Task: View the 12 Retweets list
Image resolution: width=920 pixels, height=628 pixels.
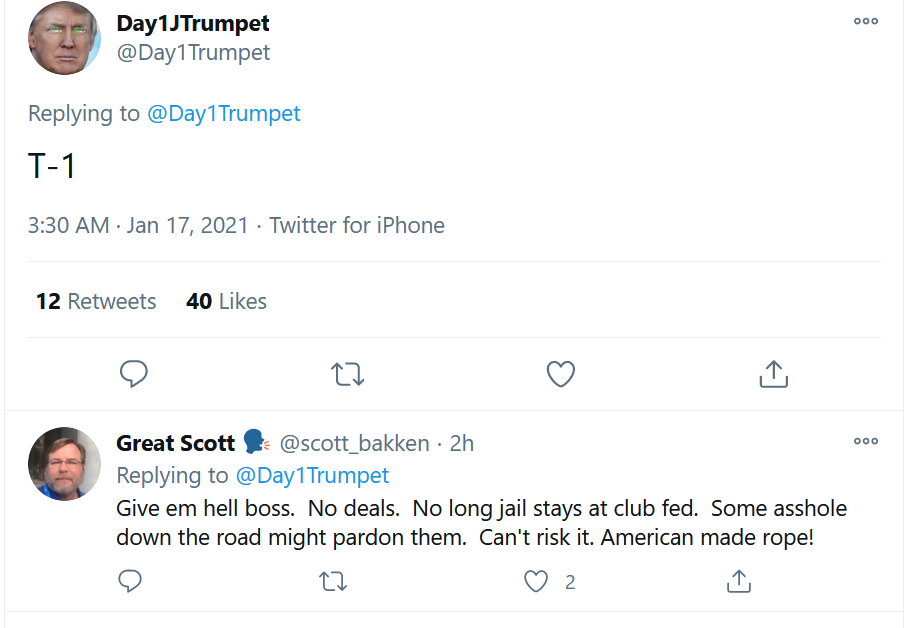Action: tap(96, 301)
